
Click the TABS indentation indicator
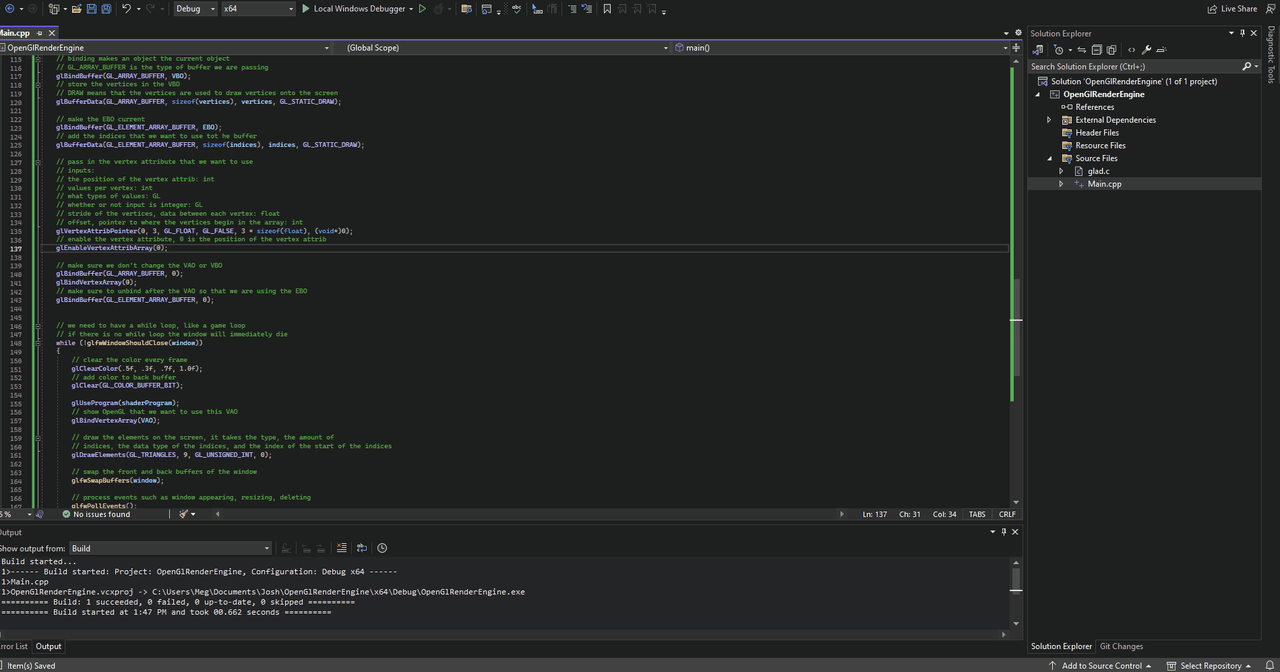[x=977, y=514]
